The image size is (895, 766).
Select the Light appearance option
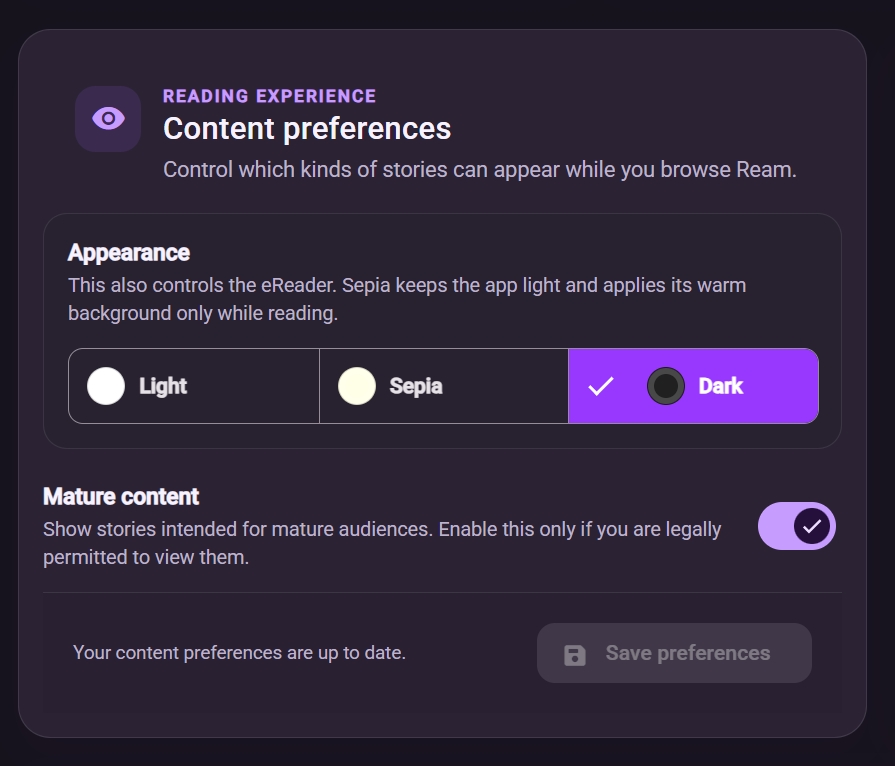193,386
